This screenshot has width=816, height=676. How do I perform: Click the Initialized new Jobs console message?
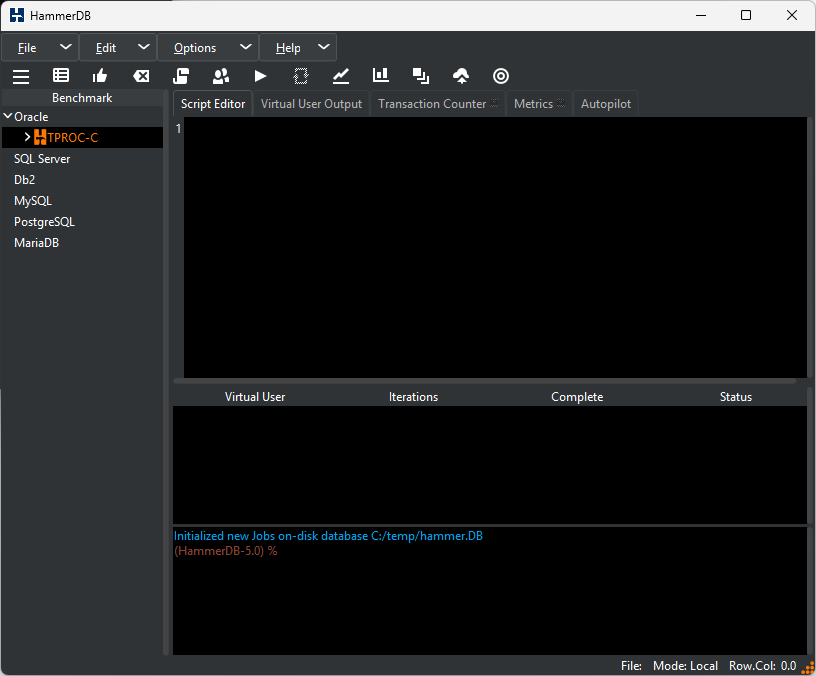(328, 535)
